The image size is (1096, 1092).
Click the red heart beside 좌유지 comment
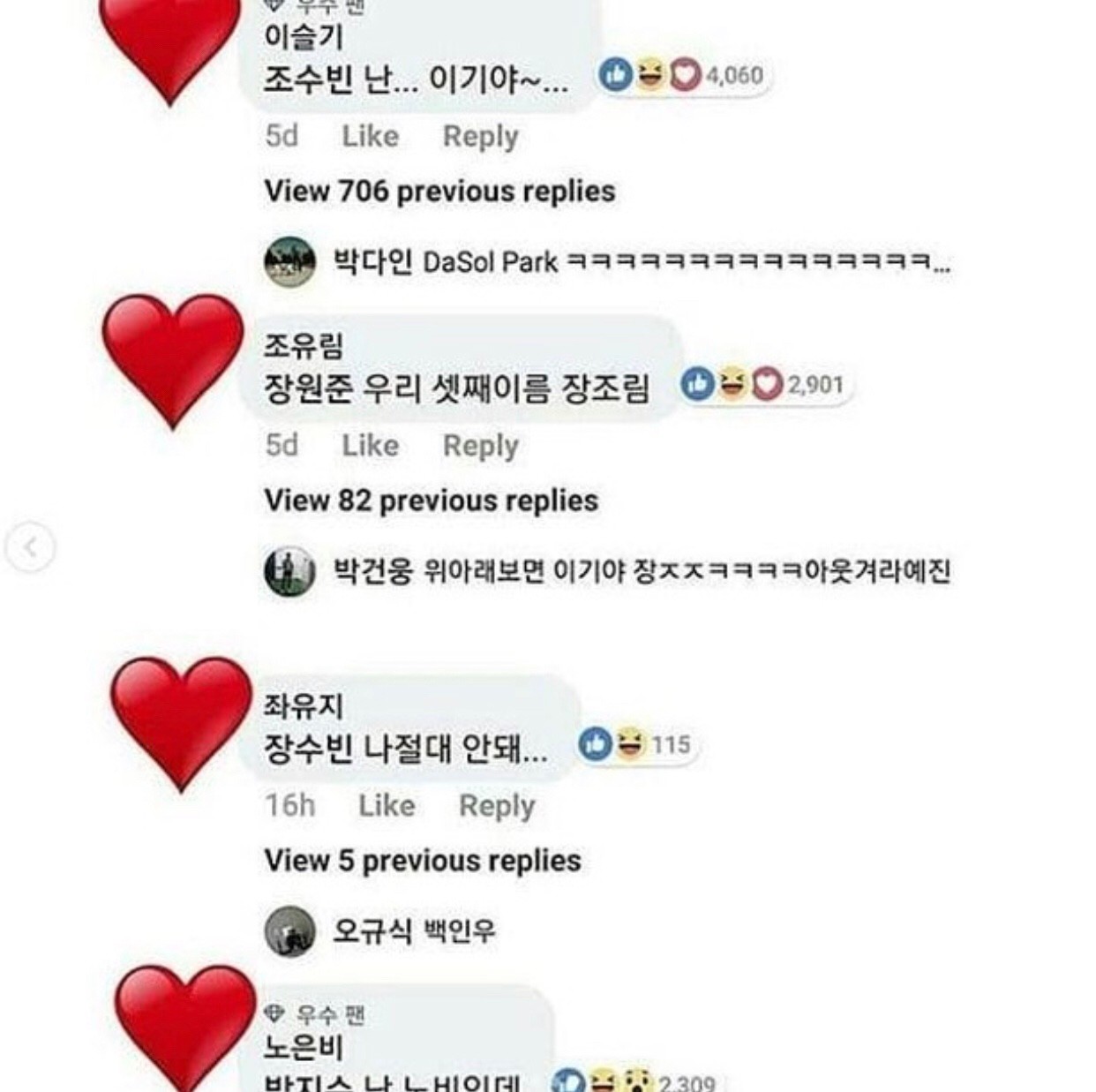(181, 723)
